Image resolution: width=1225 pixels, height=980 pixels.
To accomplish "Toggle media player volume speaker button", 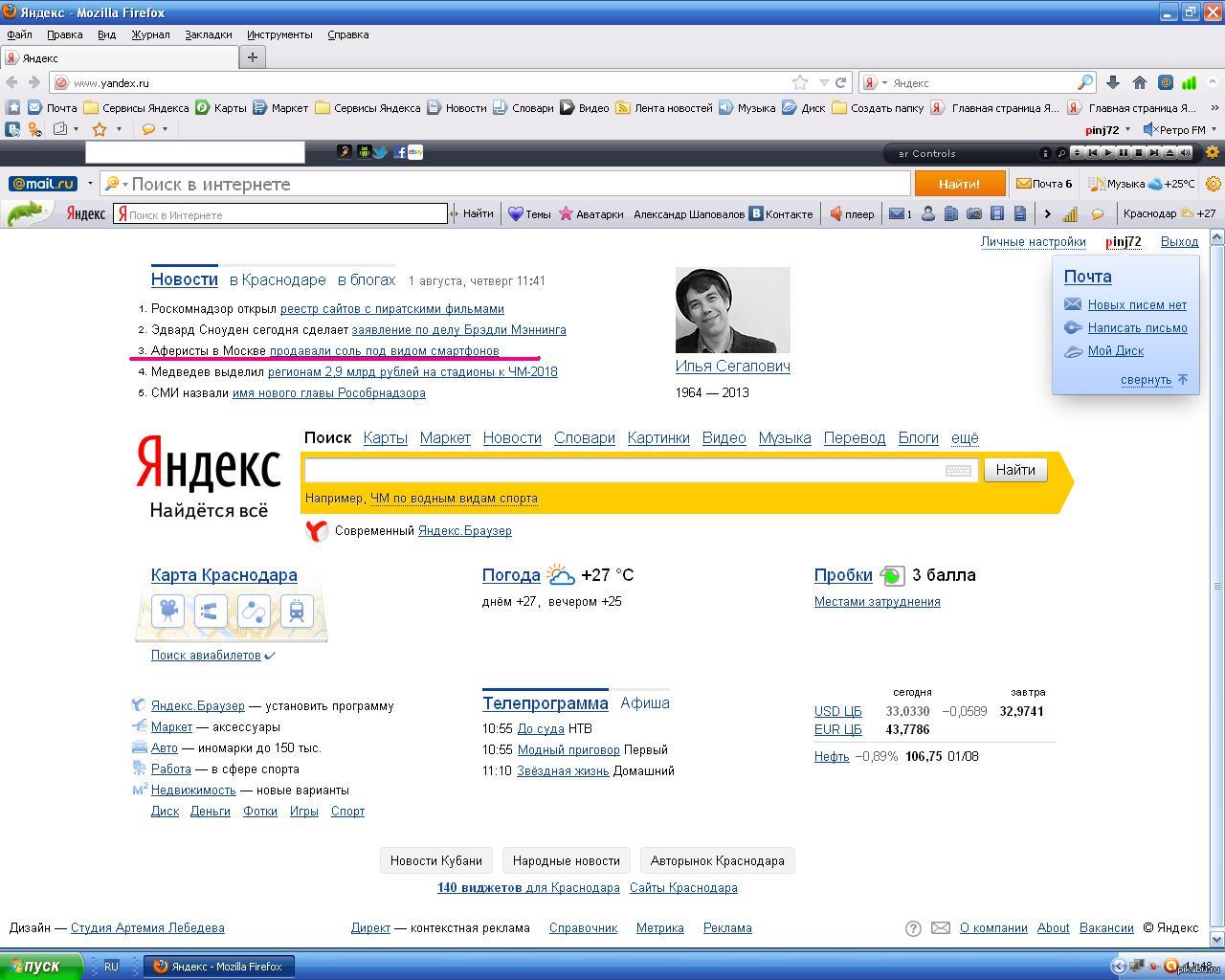I will tap(1185, 153).
